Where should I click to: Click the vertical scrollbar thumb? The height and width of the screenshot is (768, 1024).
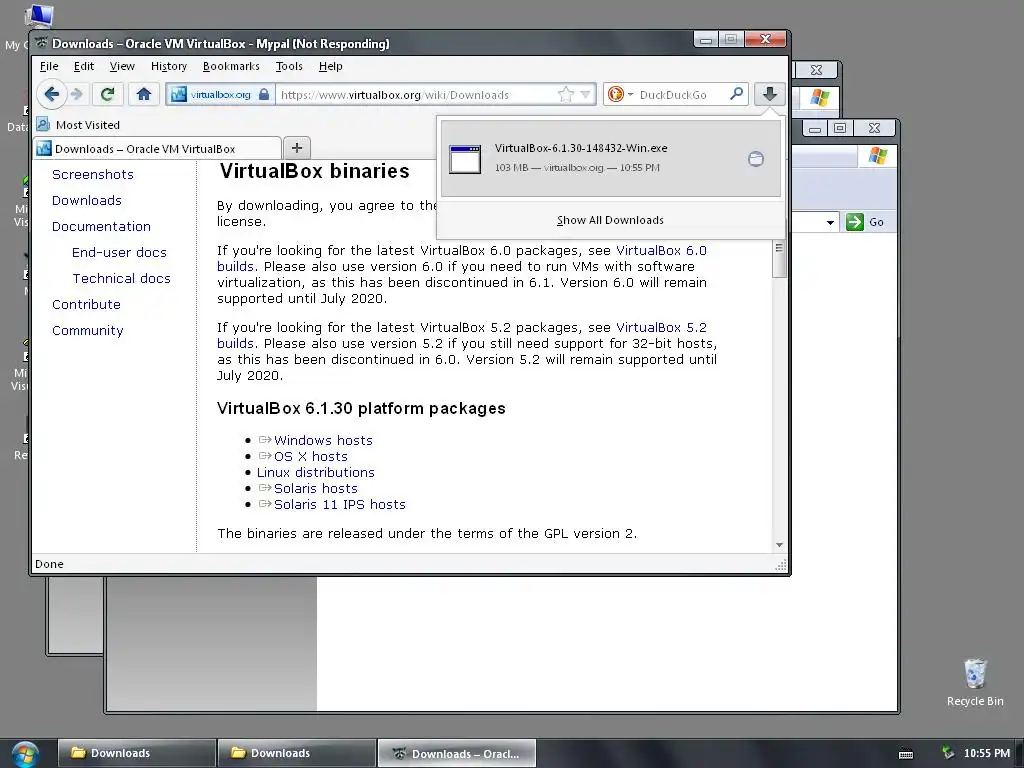tap(778, 259)
